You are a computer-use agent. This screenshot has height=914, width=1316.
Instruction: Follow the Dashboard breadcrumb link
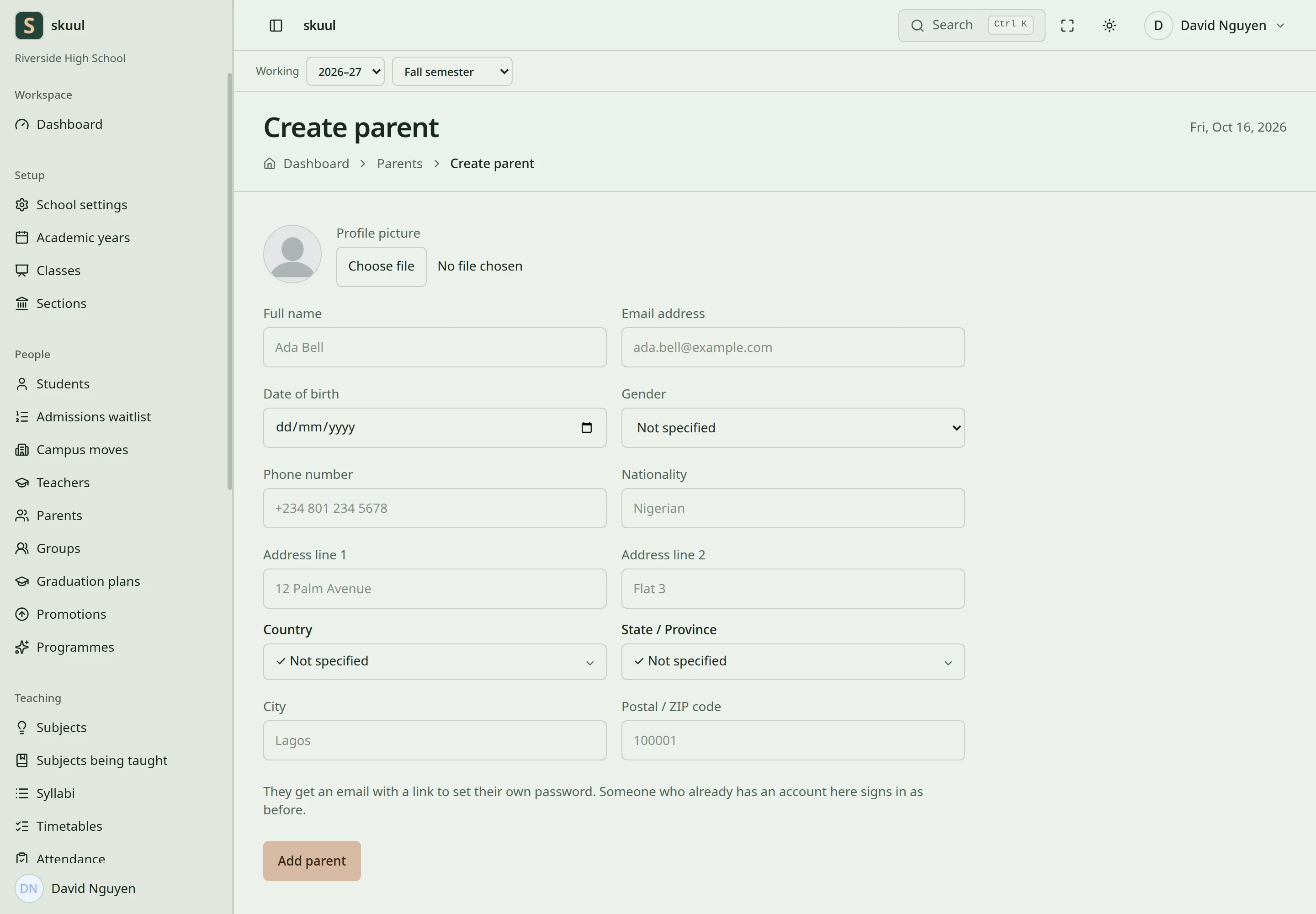coord(316,164)
